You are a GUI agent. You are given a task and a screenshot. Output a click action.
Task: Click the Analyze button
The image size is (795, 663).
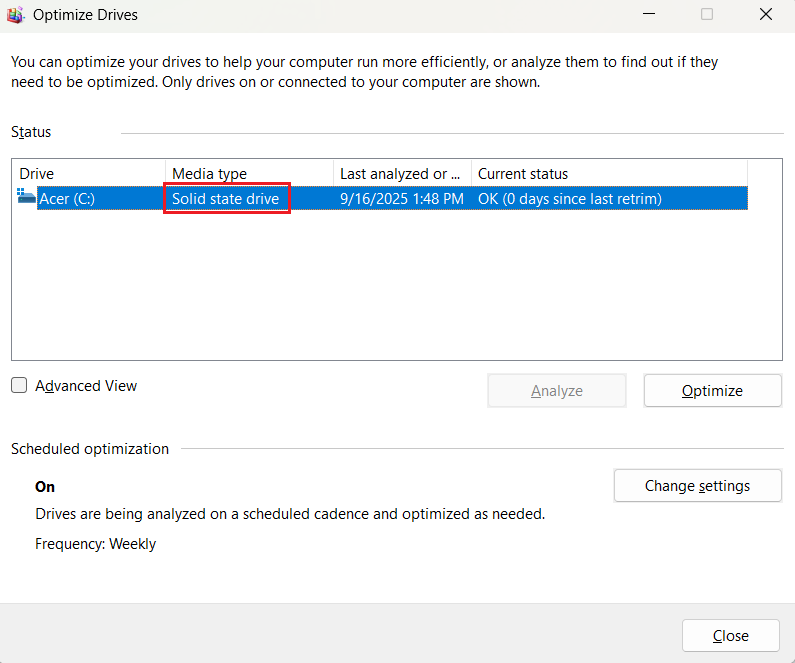pyautogui.click(x=557, y=391)
